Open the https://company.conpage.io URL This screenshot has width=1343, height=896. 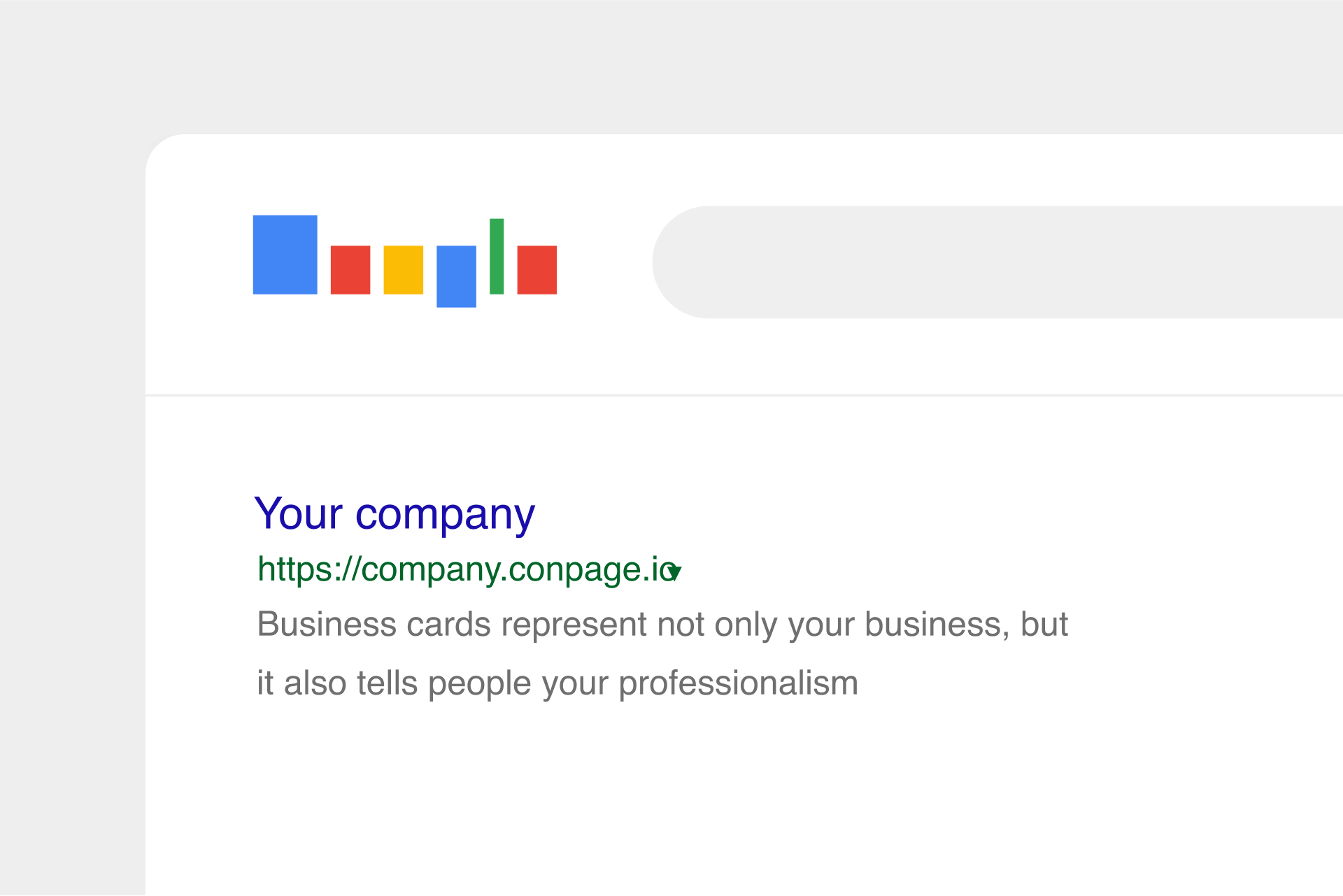[466, 569]
